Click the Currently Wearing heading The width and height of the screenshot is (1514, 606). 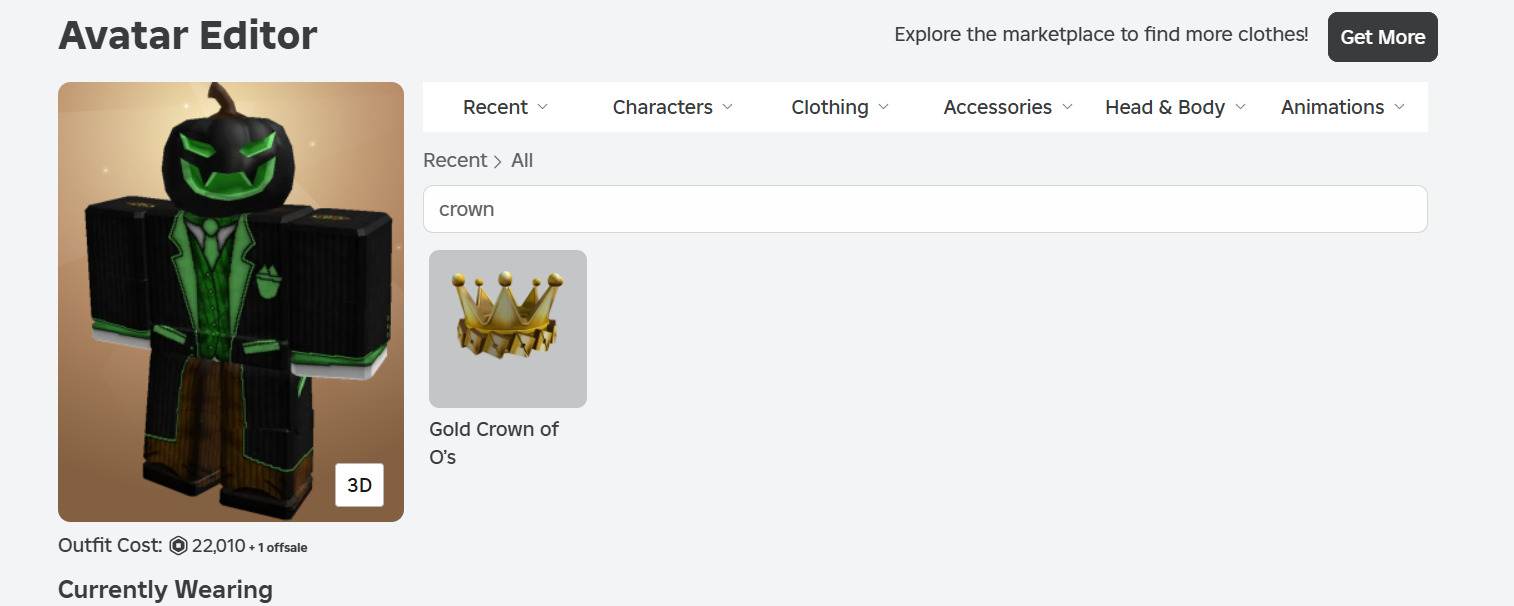[x=165, y=590]
